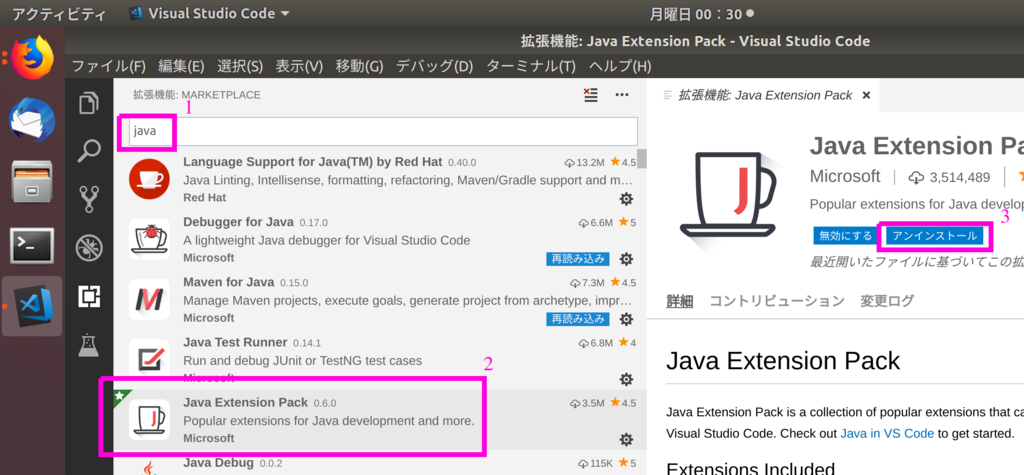Click the extensions list scrollbar
1024x475 pixels.
point(642,159)
